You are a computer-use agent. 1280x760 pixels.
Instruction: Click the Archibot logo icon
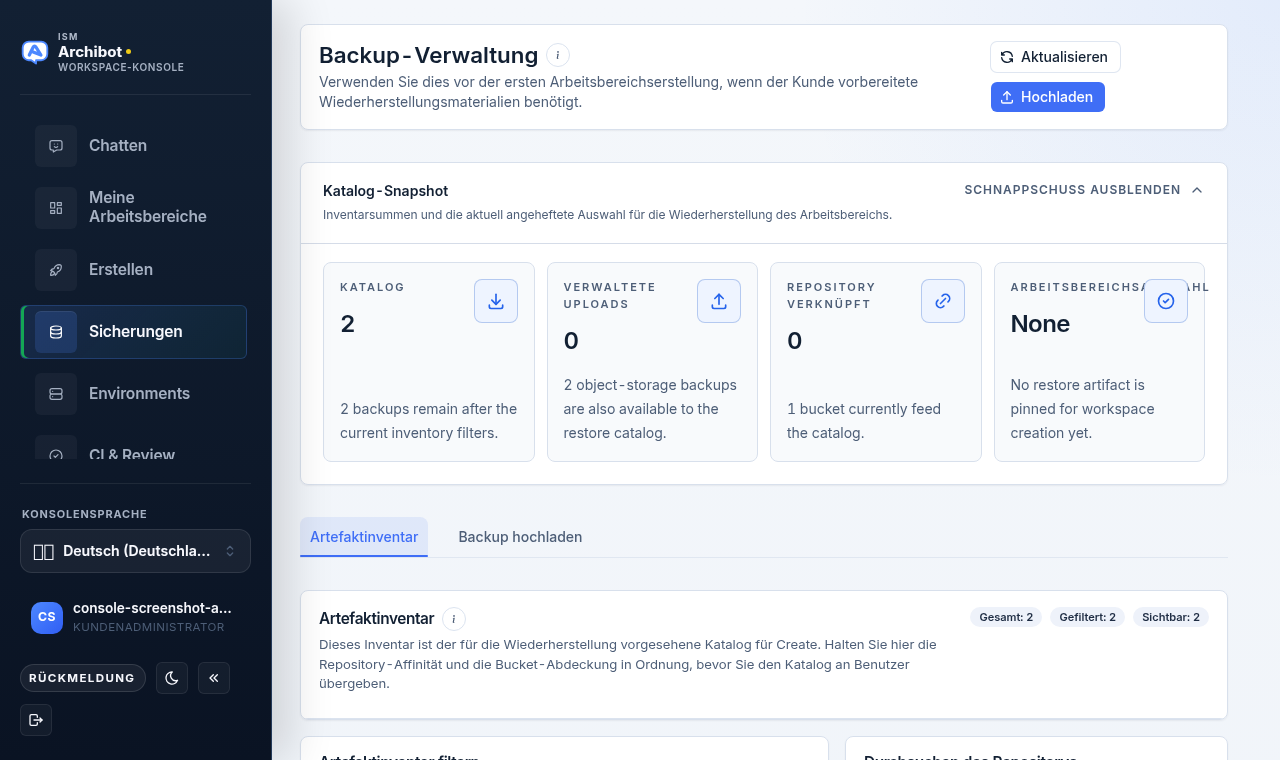click(35, 52)
